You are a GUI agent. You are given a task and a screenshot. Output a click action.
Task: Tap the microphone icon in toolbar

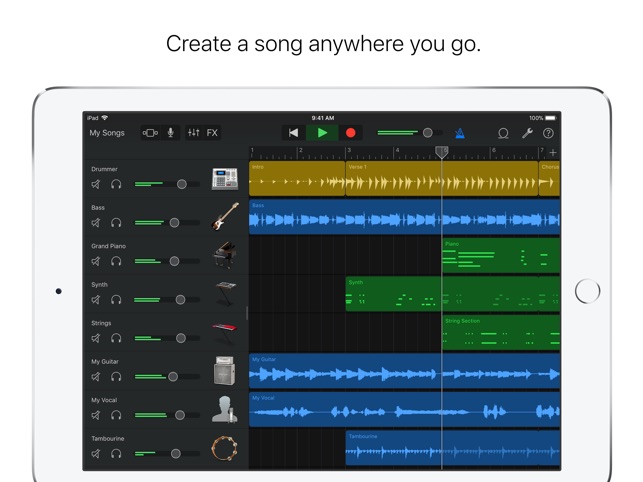(171, 132)
